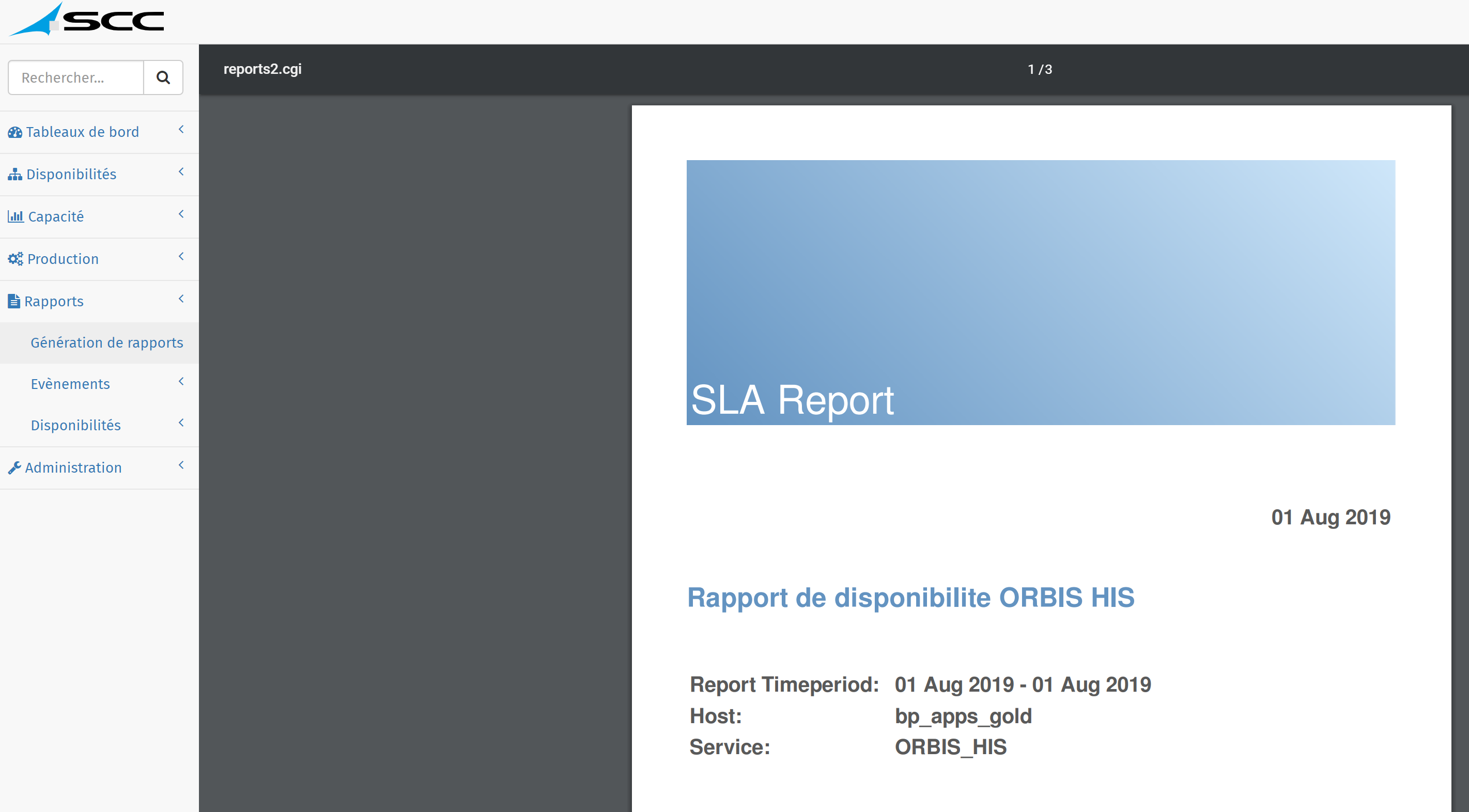Click the SLA Report banner heading
Screen dimensions: 1469x812
tap(792, 400)
